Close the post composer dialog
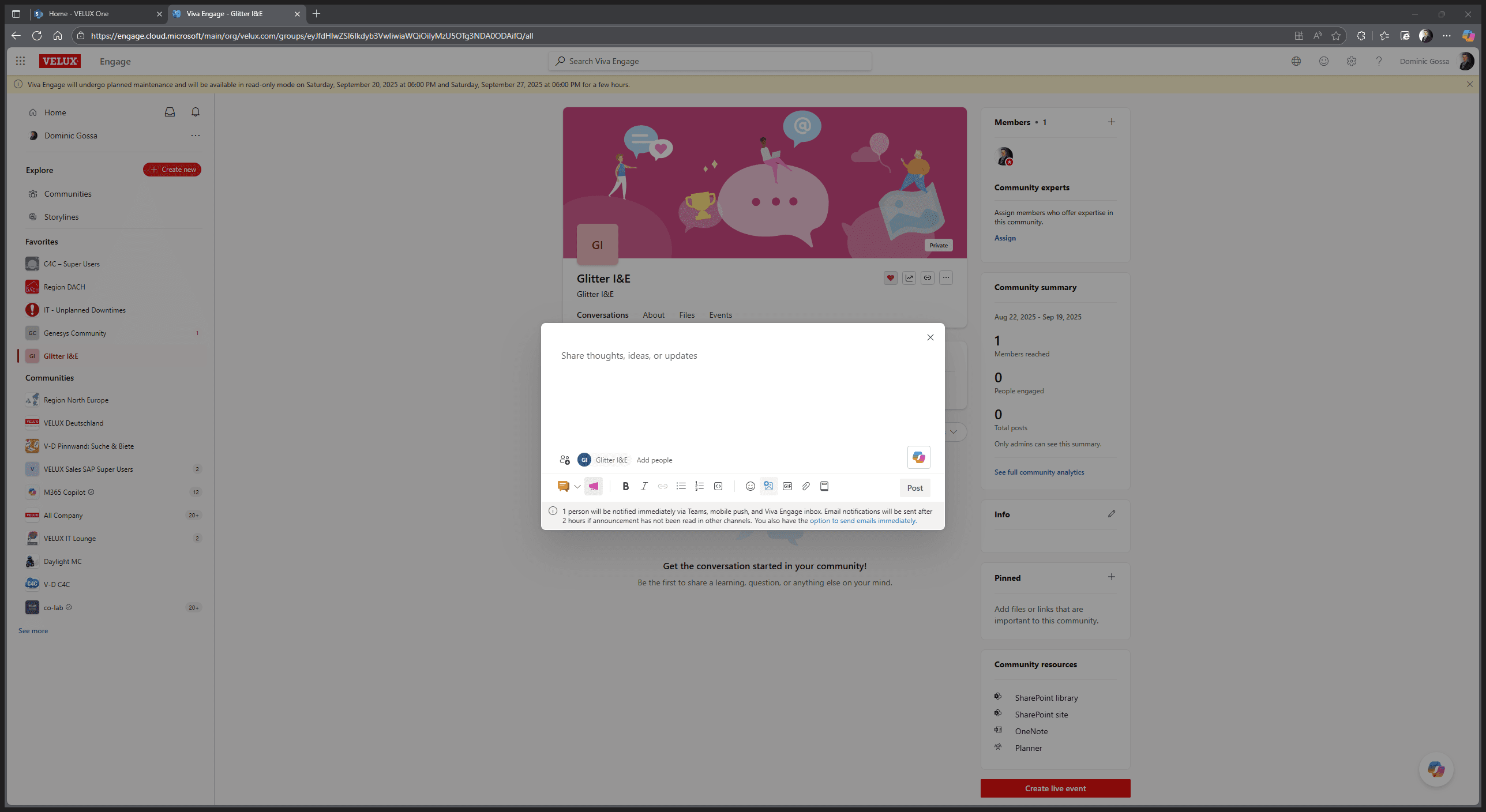The width and height of the screenshot is (1486, 812). (x=930, y=337)
